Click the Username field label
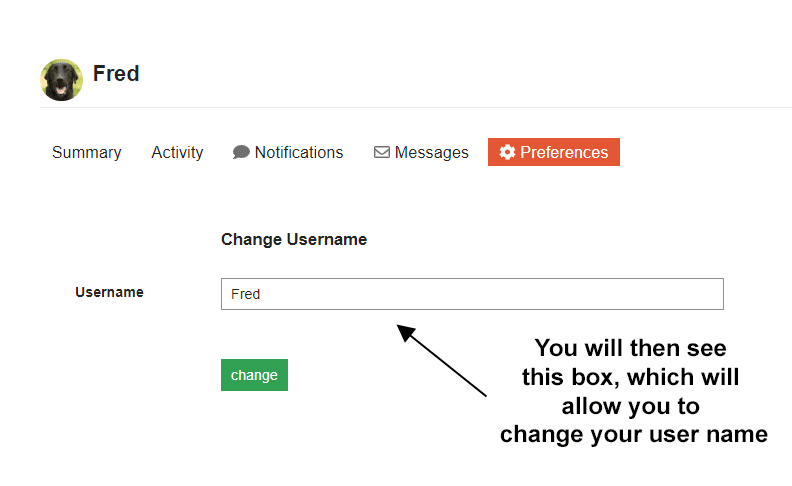Viewport: 792px width, 486px height. point(109,292)
